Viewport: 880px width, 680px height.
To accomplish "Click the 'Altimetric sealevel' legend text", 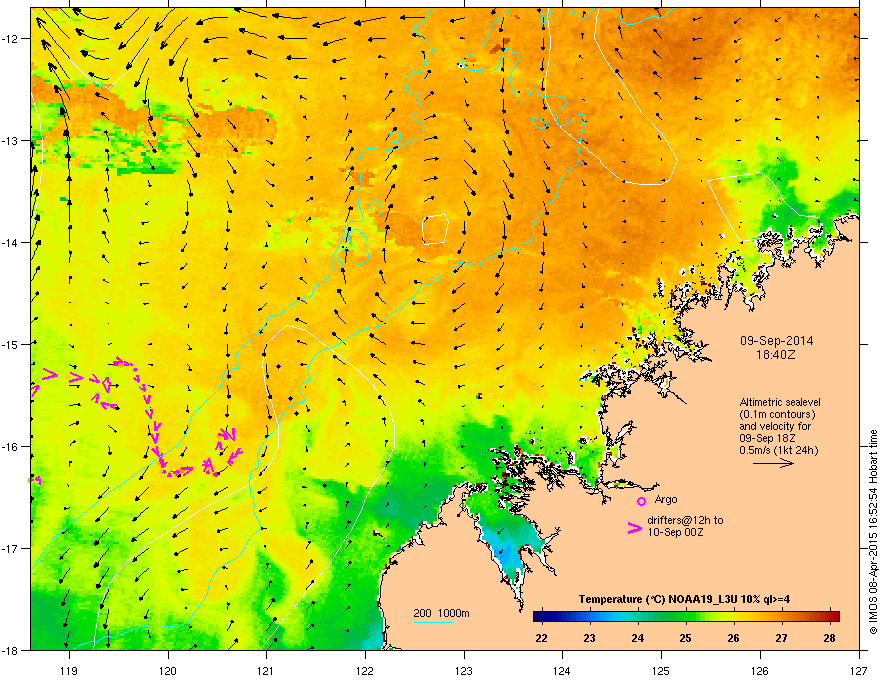I will (x=780, y=402).
